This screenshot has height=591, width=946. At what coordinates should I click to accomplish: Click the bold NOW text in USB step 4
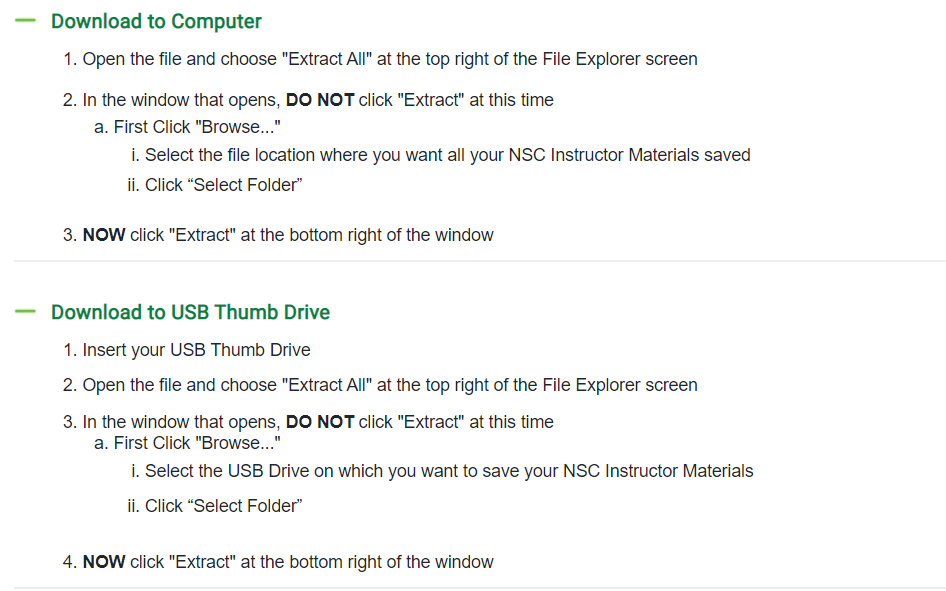coord(104,561)
